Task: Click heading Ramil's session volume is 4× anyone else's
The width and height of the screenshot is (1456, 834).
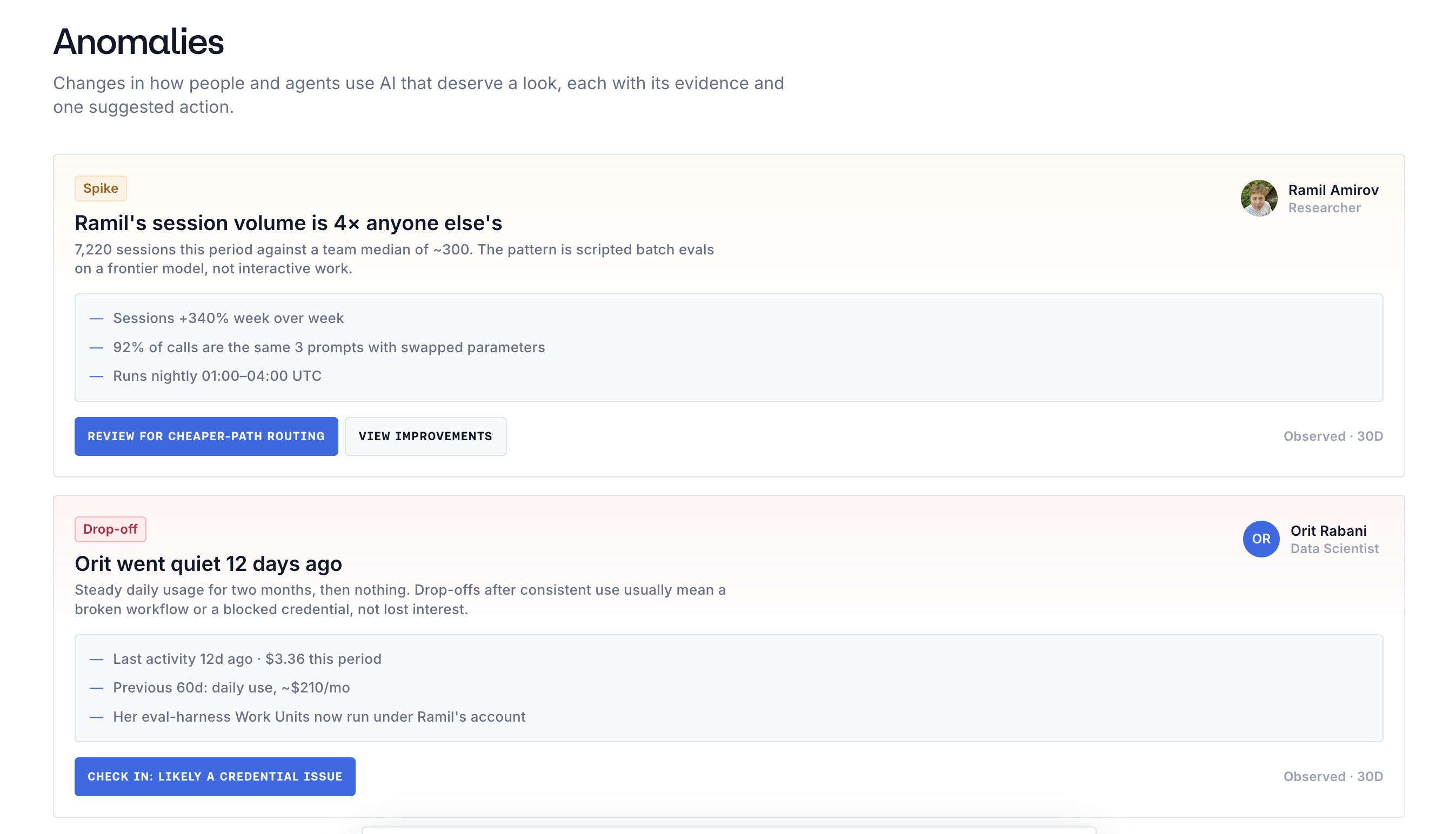Action: tap(288, 224)
